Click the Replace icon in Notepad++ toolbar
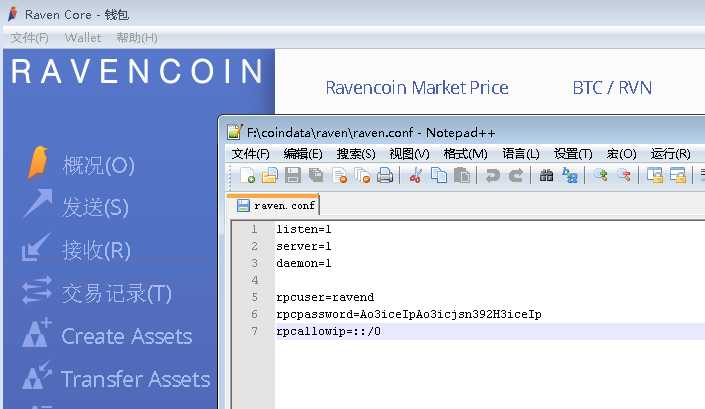Viewport: 705px width, 409px height. tap(570, 175)
